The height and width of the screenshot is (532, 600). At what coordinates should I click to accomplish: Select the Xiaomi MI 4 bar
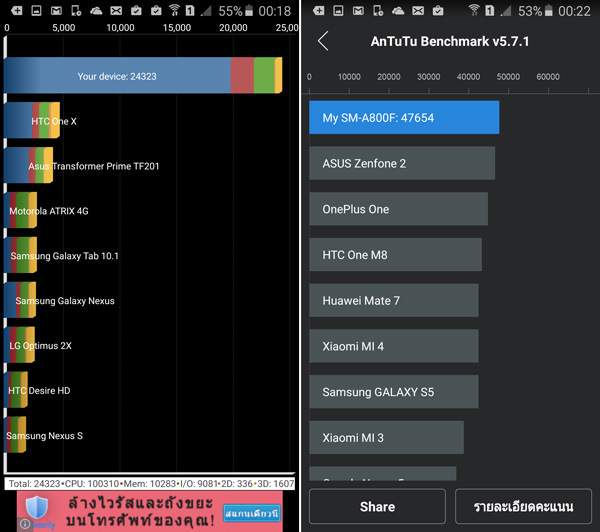[394, 346]
